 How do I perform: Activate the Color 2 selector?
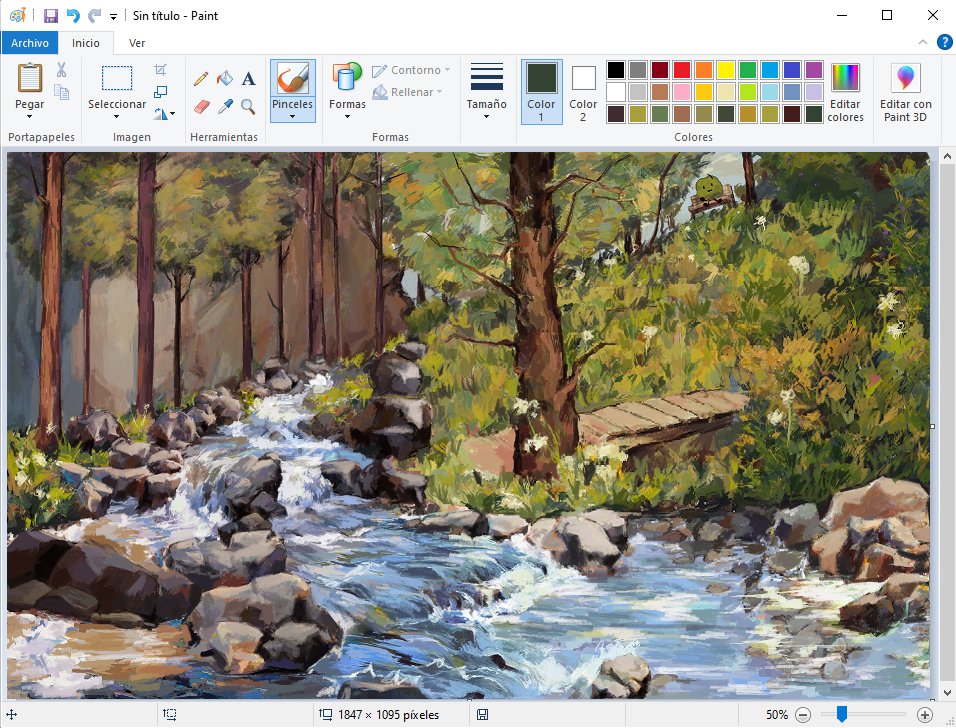(x=583, y=92)
